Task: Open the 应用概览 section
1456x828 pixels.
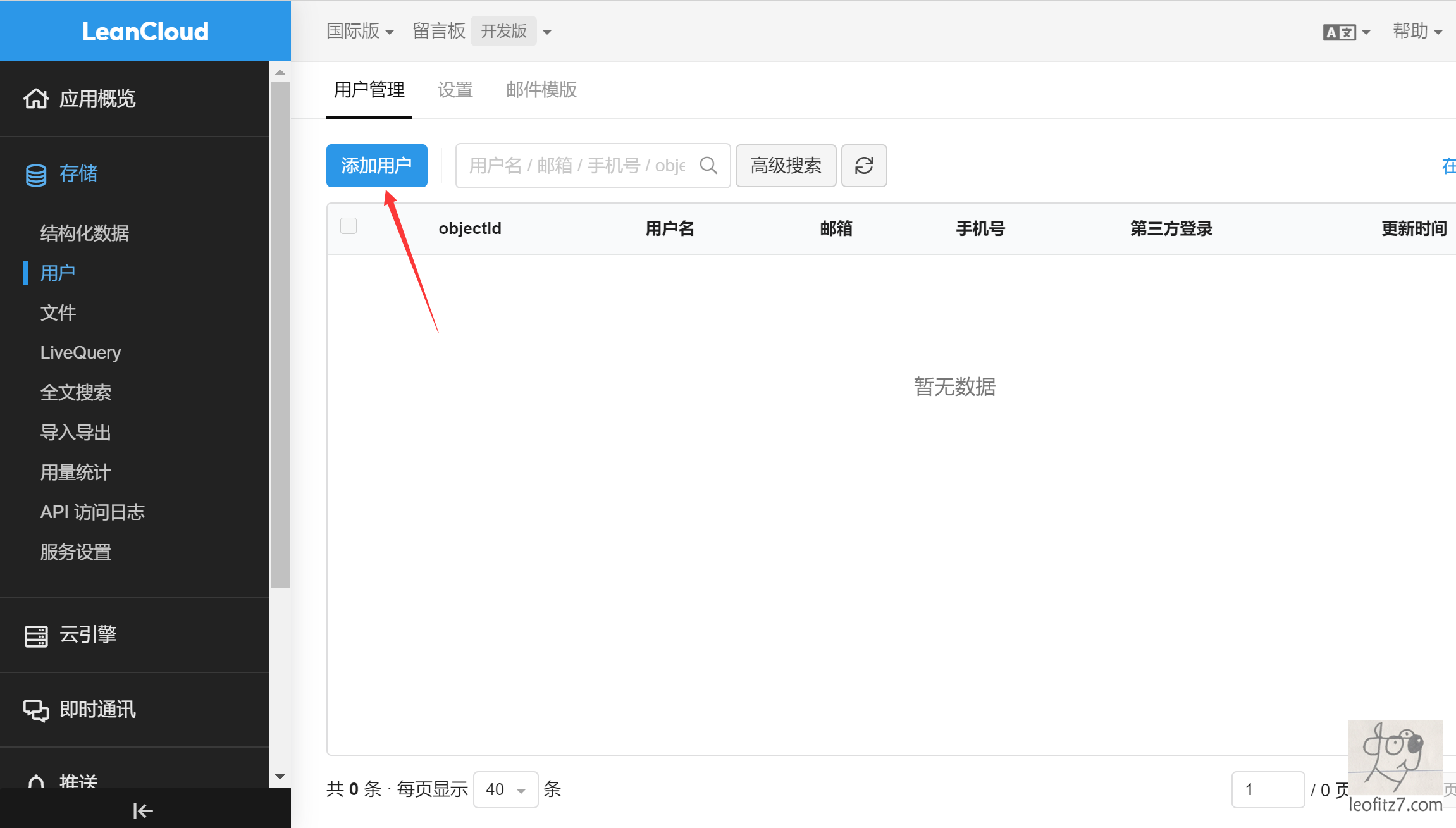Action: (97, 99)
